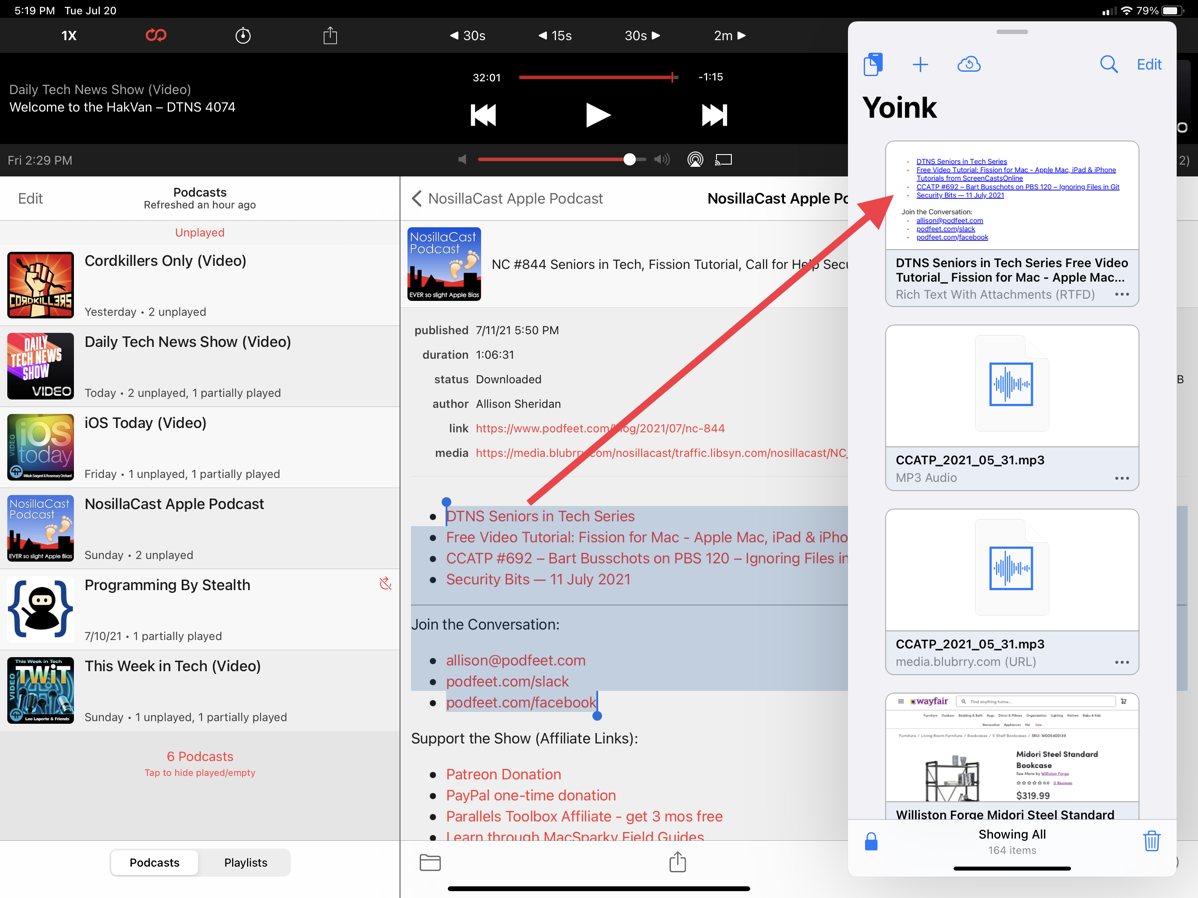Tap Edit in the Yoink panel
The height and width of the screenshot is (898, 1198).
pos(1148,65)
